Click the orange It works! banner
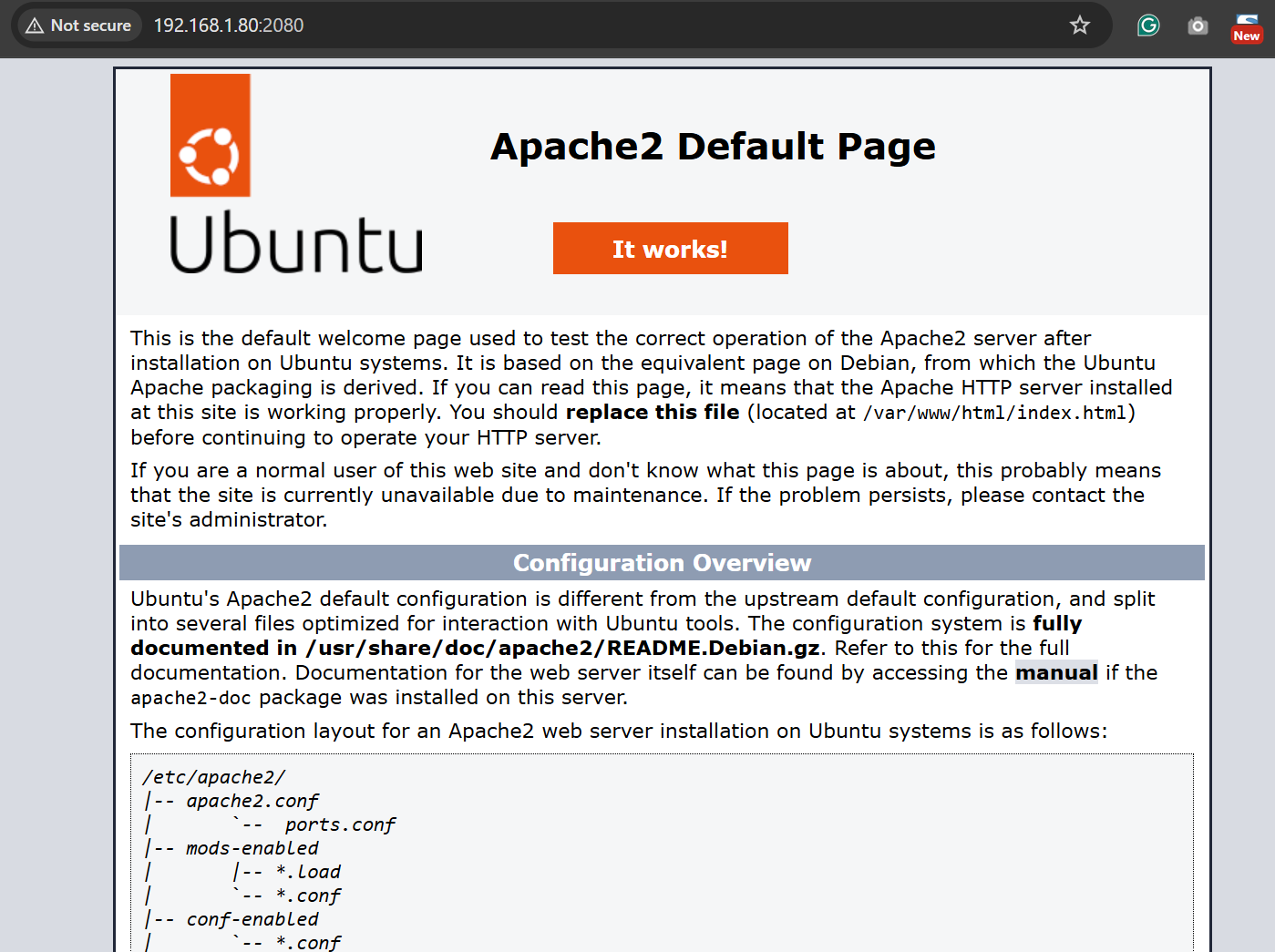Screen dimensions: 1275x952 click(x=671, y=249)
